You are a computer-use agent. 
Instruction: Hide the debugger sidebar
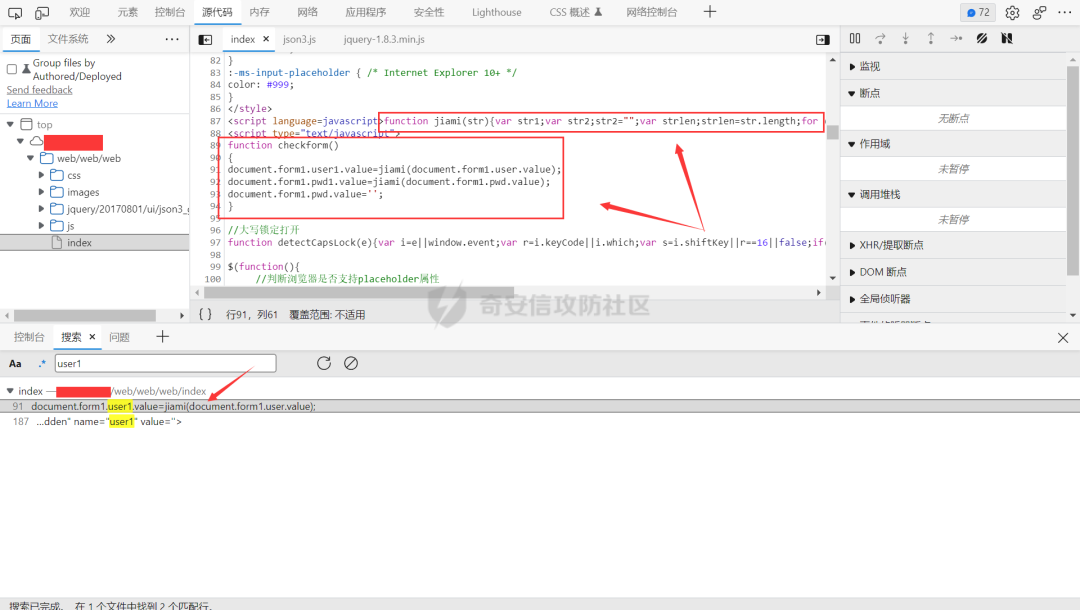[x=822, y=40]
